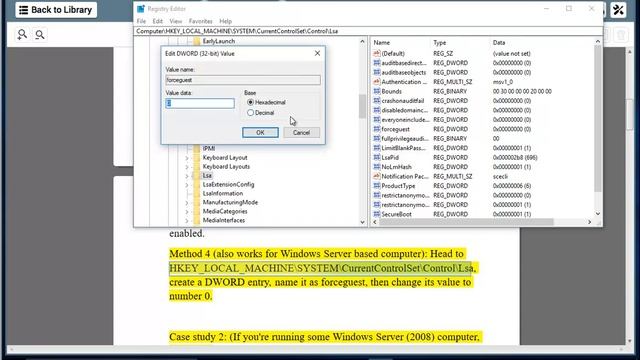Click Cancel in Edit DWORD dialog
Viewport: 640px width, 360px height.
301,133
